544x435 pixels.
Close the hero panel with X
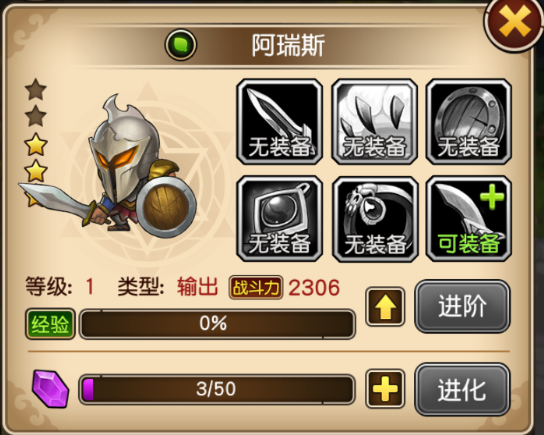pos(514,24)
